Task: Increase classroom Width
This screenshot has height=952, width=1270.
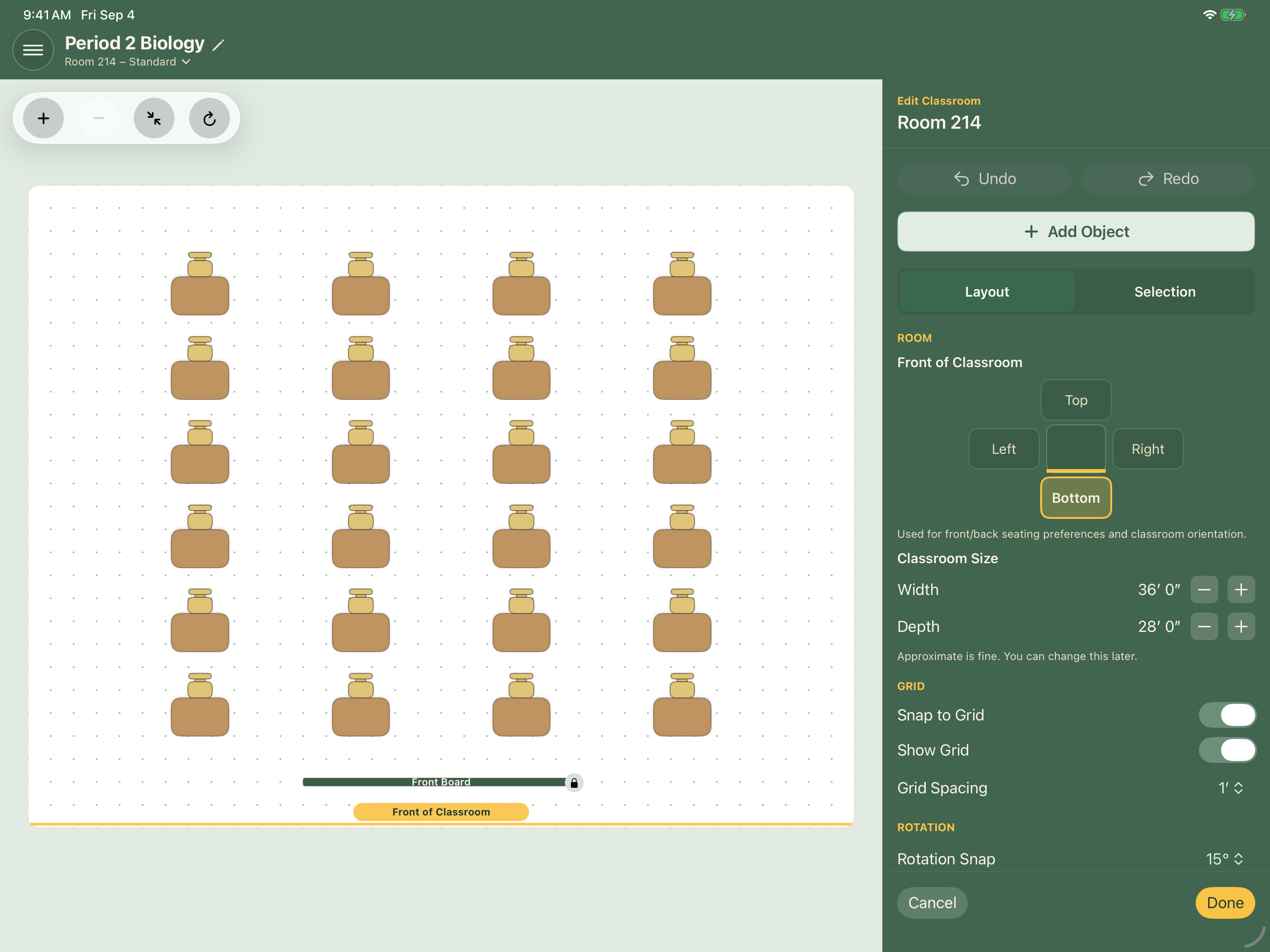Action: (1241, 589)
